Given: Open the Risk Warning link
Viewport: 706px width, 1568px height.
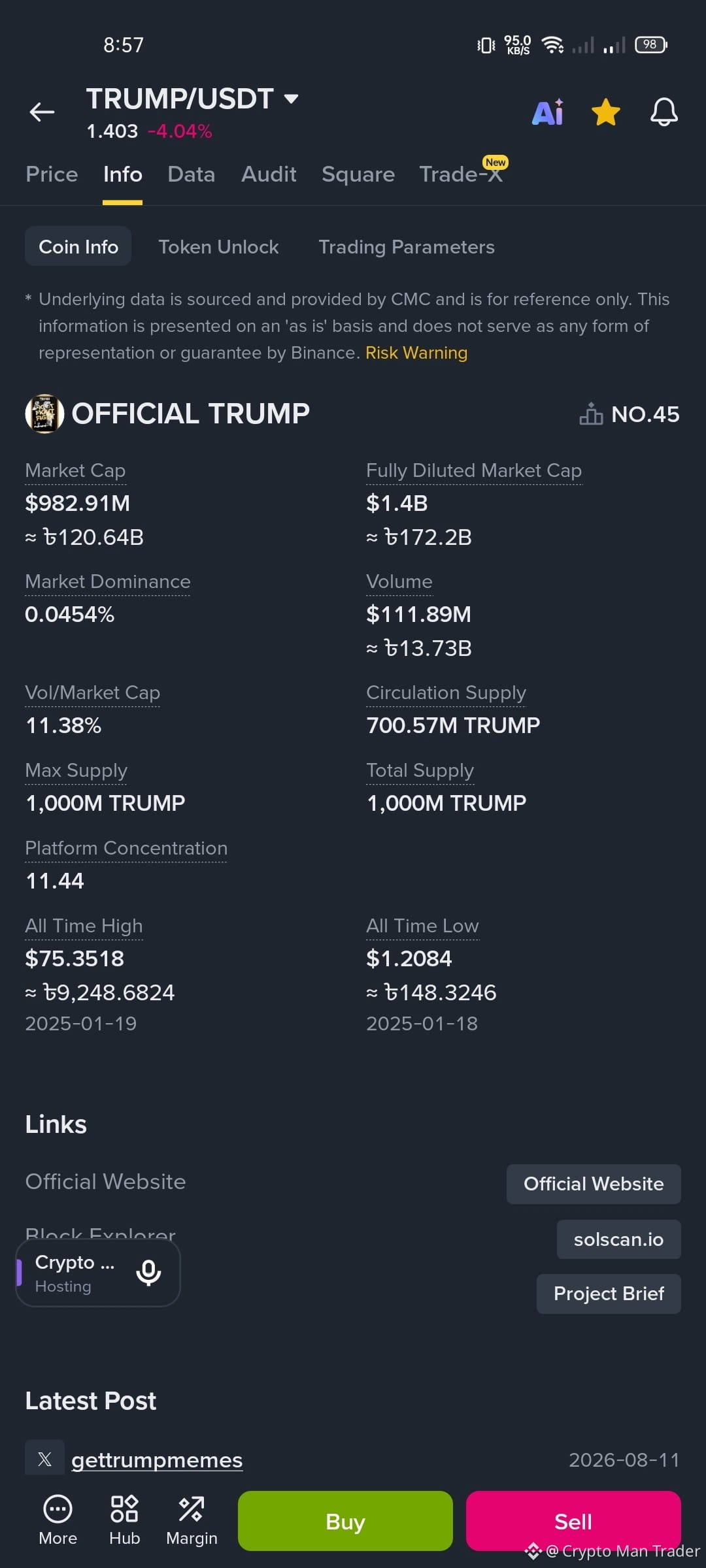Looking at the screenshot, I should tap(416, 353).
